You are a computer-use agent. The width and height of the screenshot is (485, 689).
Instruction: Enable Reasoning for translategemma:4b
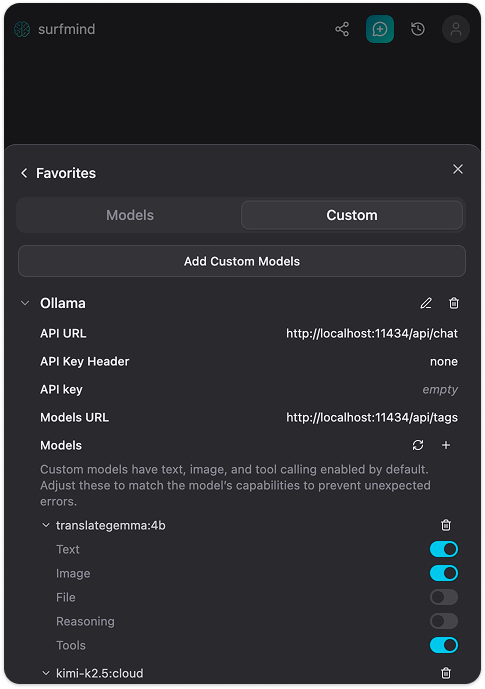click(x=444, y=621)
